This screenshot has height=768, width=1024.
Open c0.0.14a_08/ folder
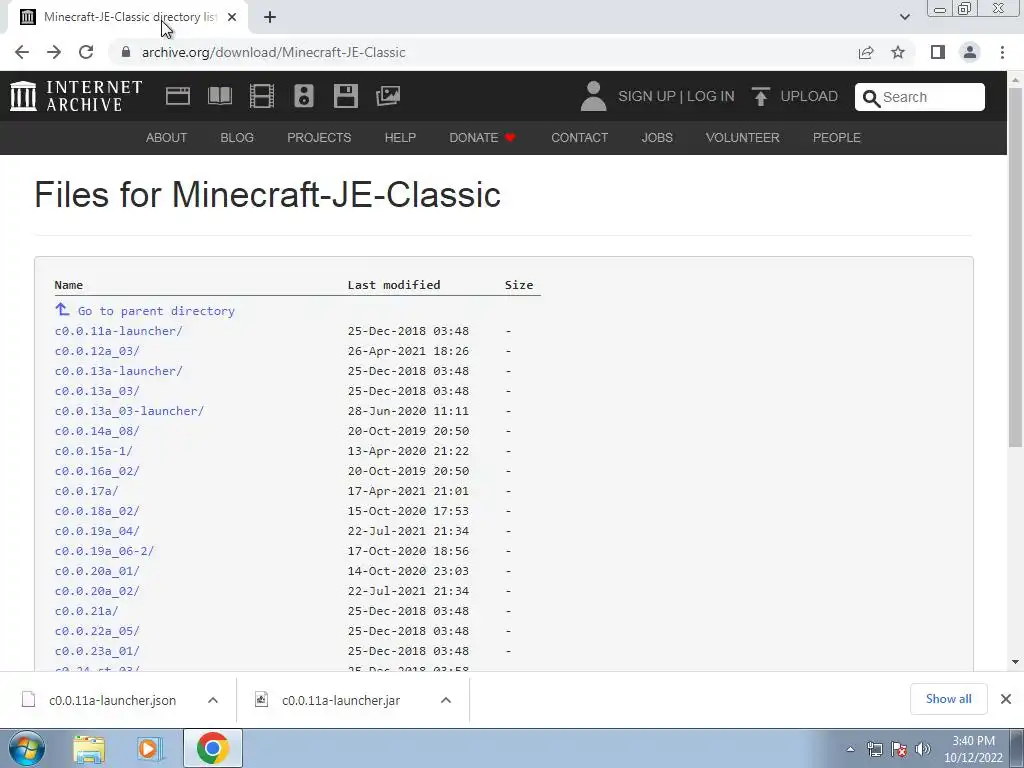97,431
